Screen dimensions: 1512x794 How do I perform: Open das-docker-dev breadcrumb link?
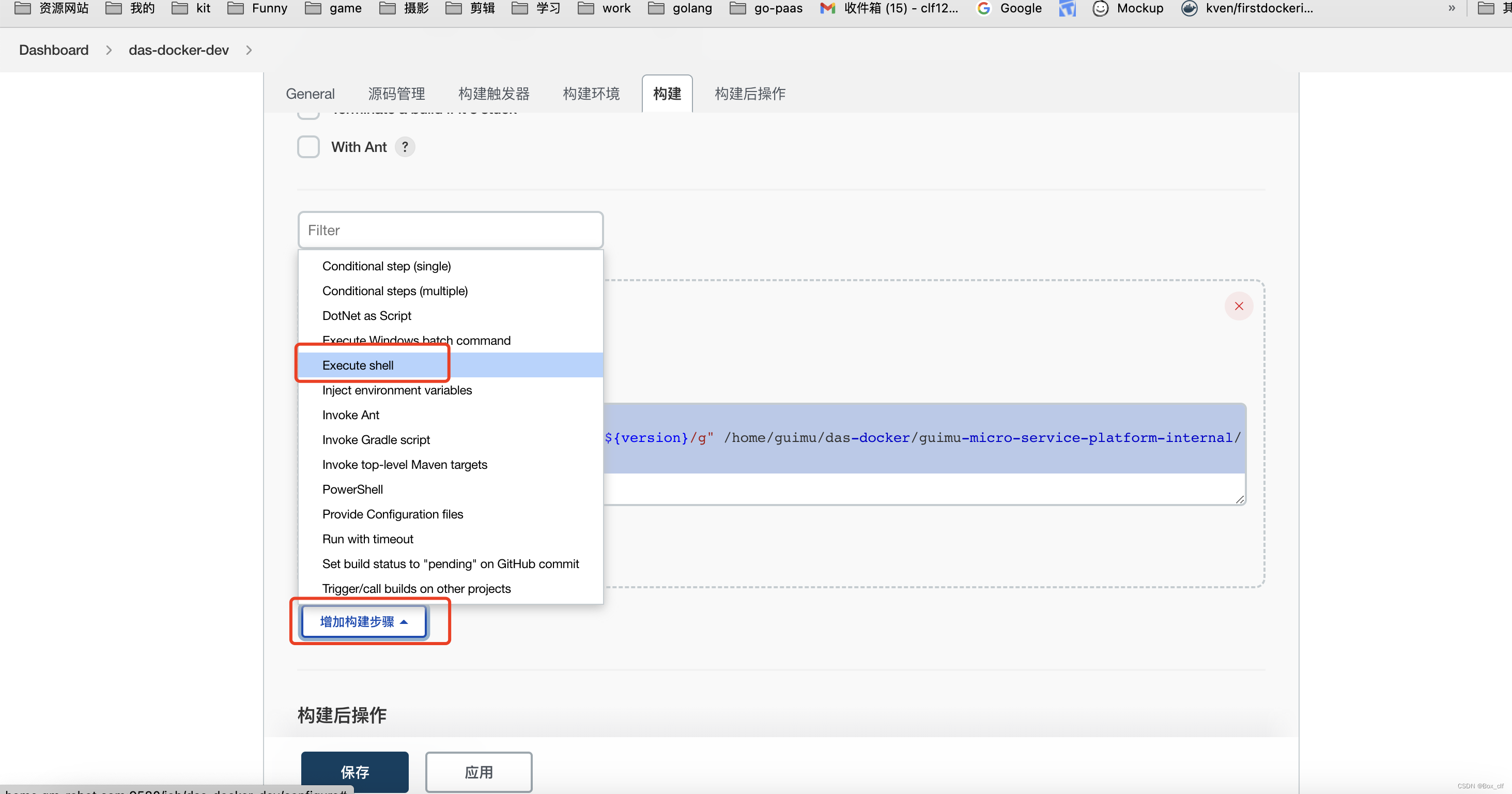pyautogui.click(x=178, y=50)
